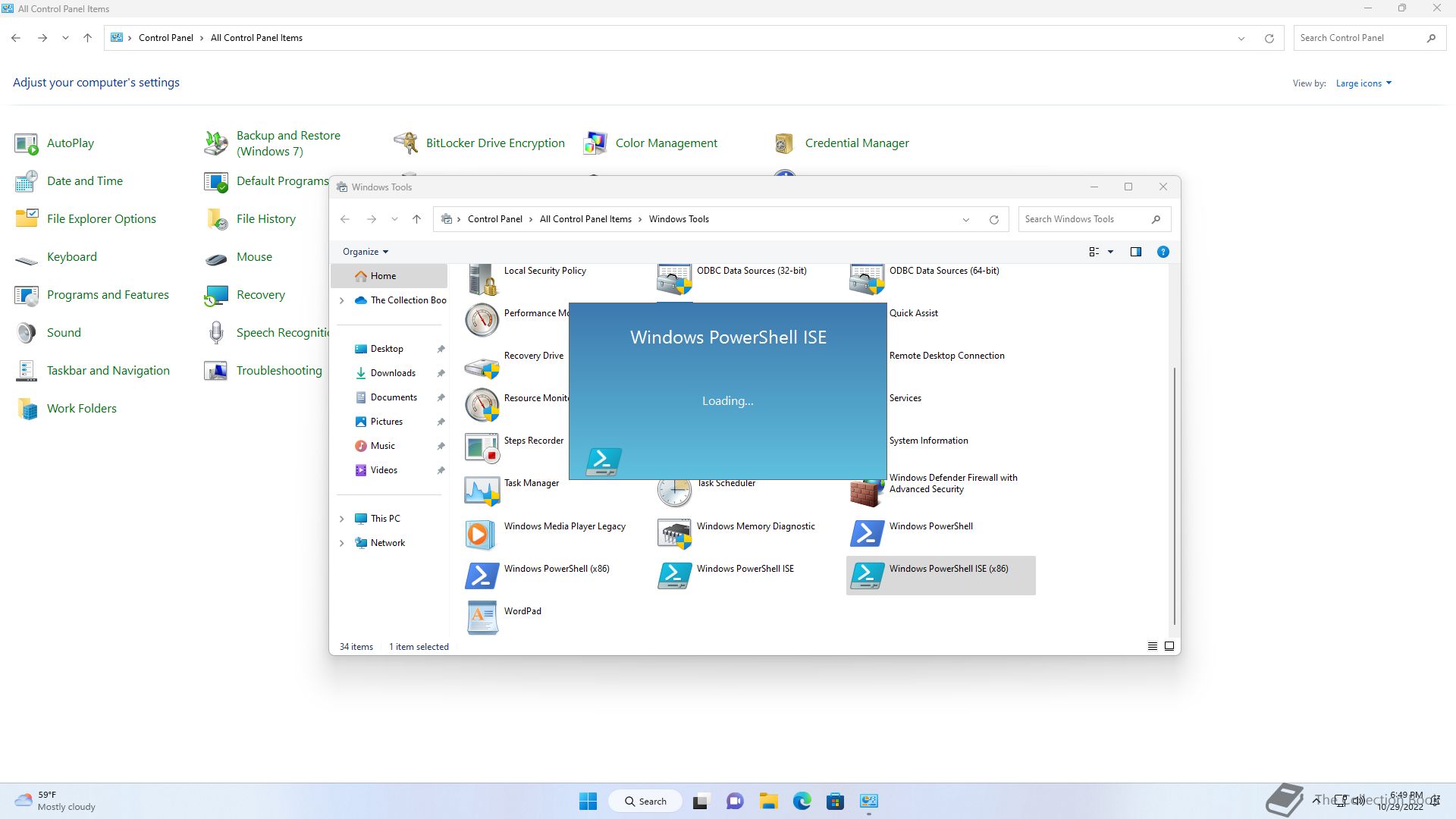Change View by Large icons dropdown
The width and height of the screenshot is (1456, 819).
tap(1363, 83)
